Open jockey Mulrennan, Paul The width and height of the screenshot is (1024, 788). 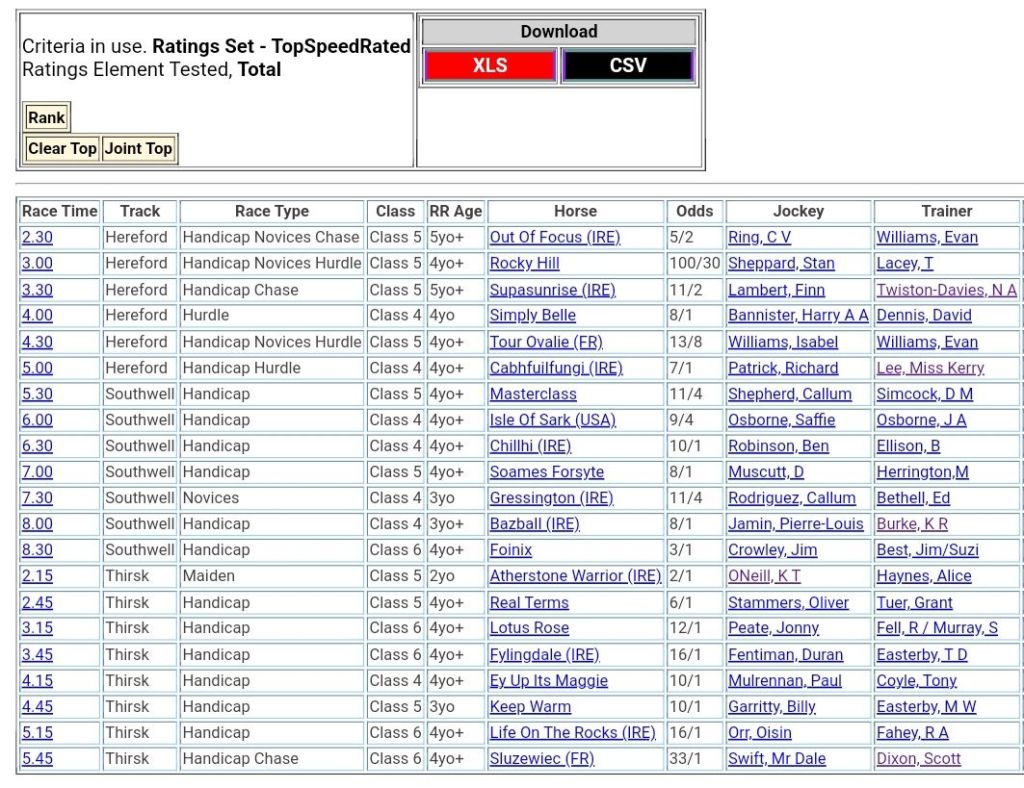(x=785, y=681)
